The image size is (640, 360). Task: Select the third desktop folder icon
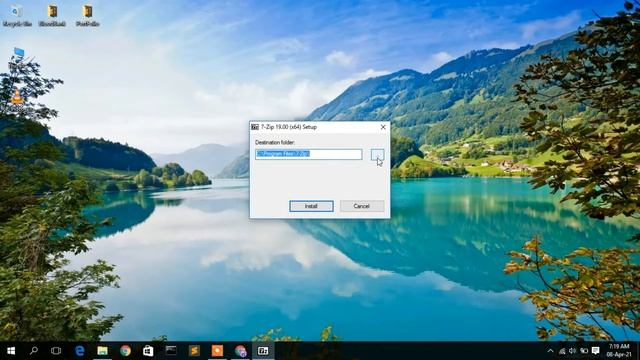87,16
